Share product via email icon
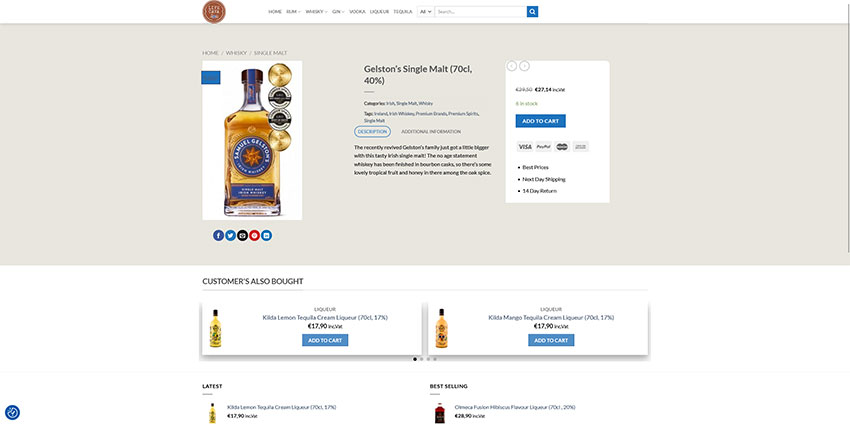The height and width of the screenshot is (425, 850). [x=242, y=235]
